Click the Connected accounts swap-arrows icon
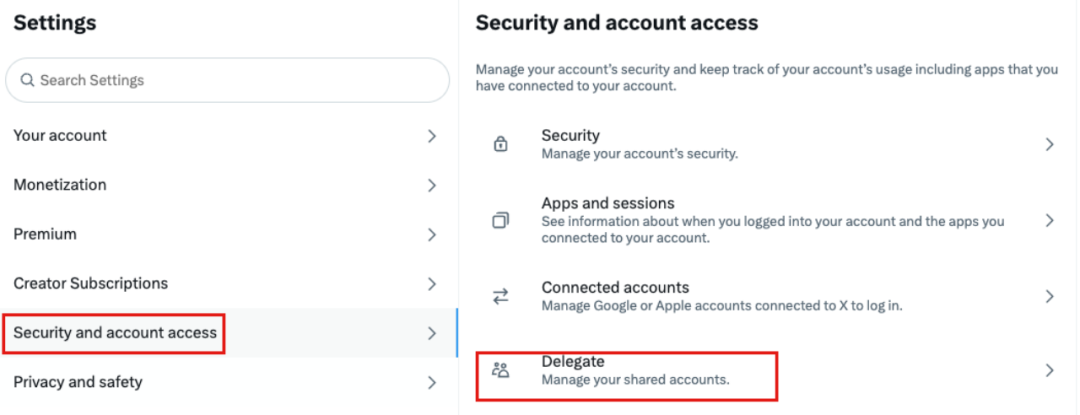 (x=501, y=296)
